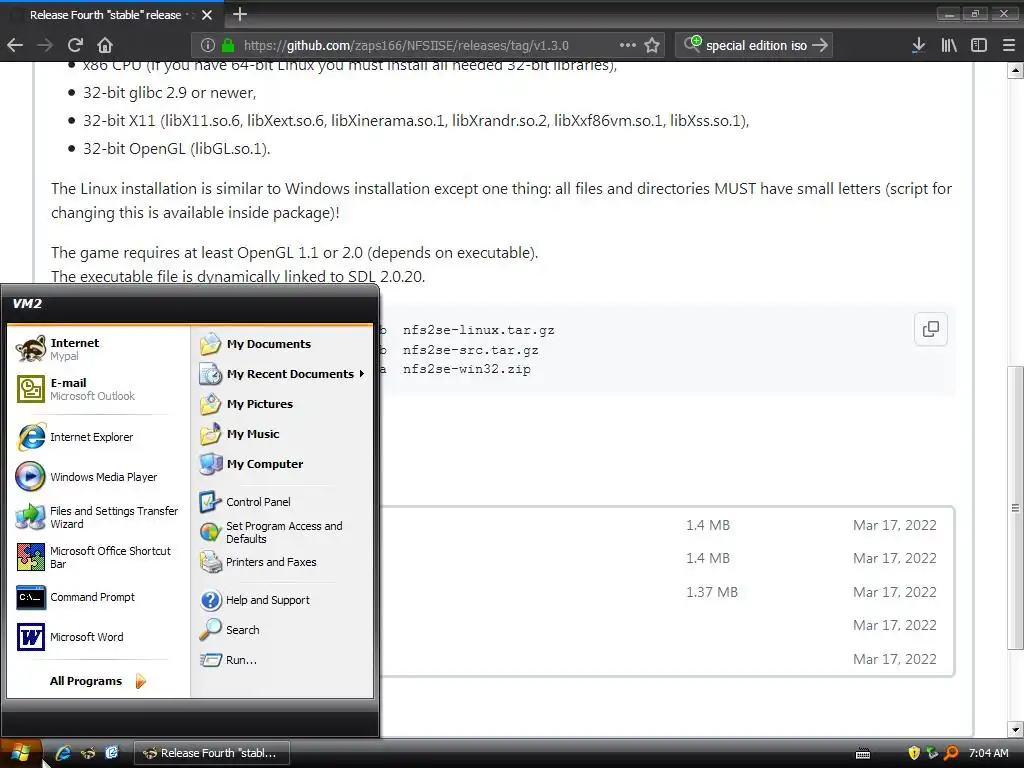Click the 7:04 AM taskbar clock

click(x=988, y=753)
